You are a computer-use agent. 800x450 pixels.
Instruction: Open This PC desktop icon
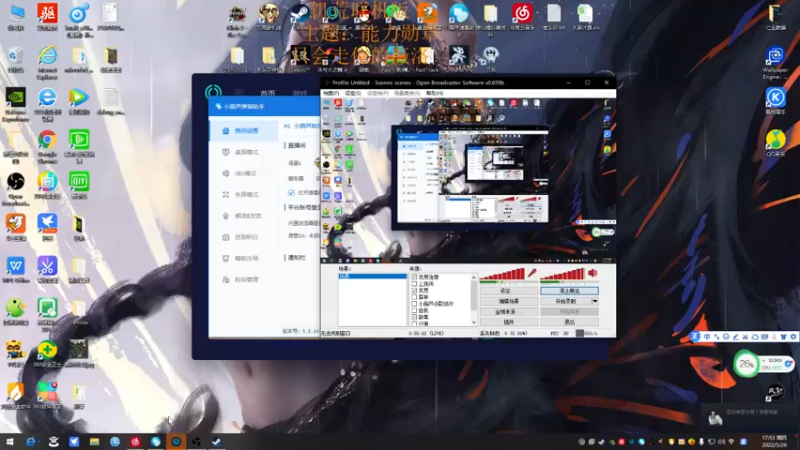tap(16, 17)
